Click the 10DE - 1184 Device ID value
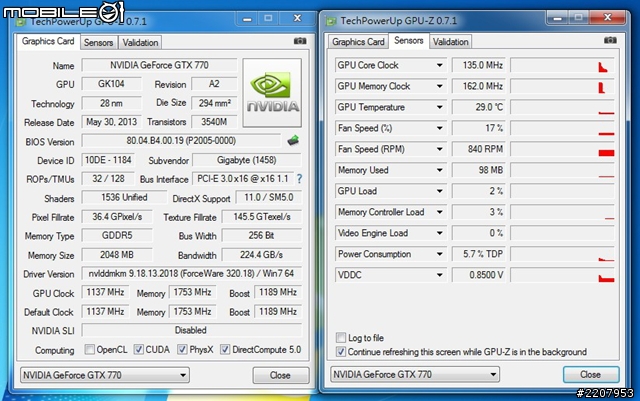The width and height of the screenshot is (640, 401). click(x=108, y=160)
